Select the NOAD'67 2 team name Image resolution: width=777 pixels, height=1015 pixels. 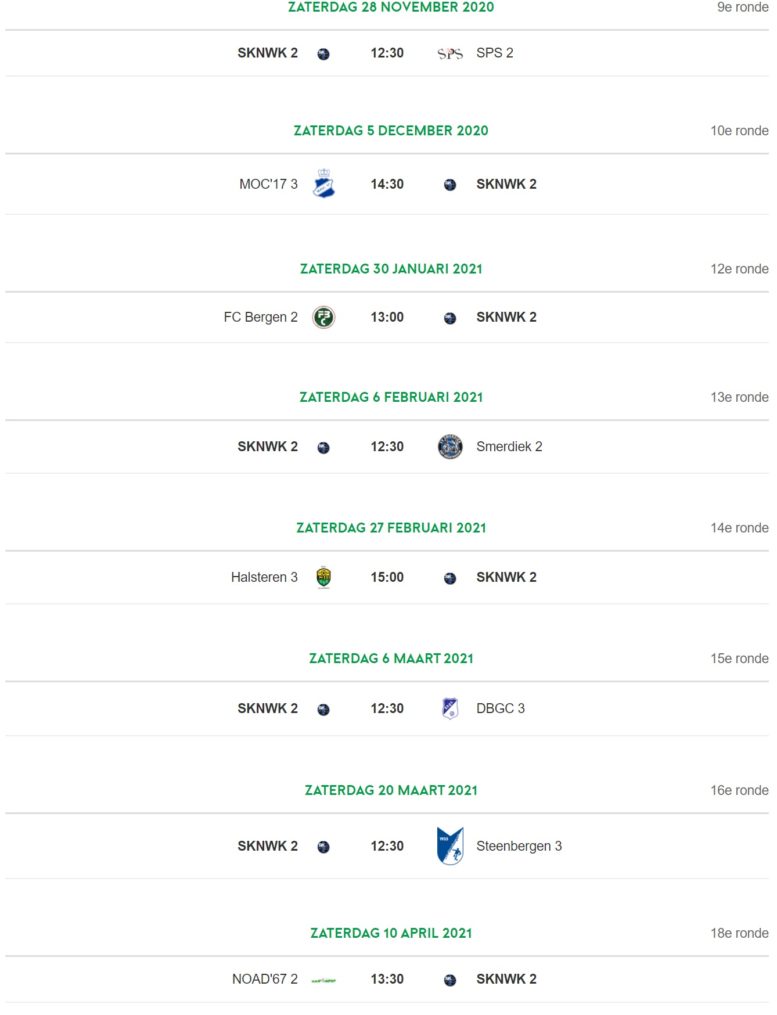click(x=265, y=979)
